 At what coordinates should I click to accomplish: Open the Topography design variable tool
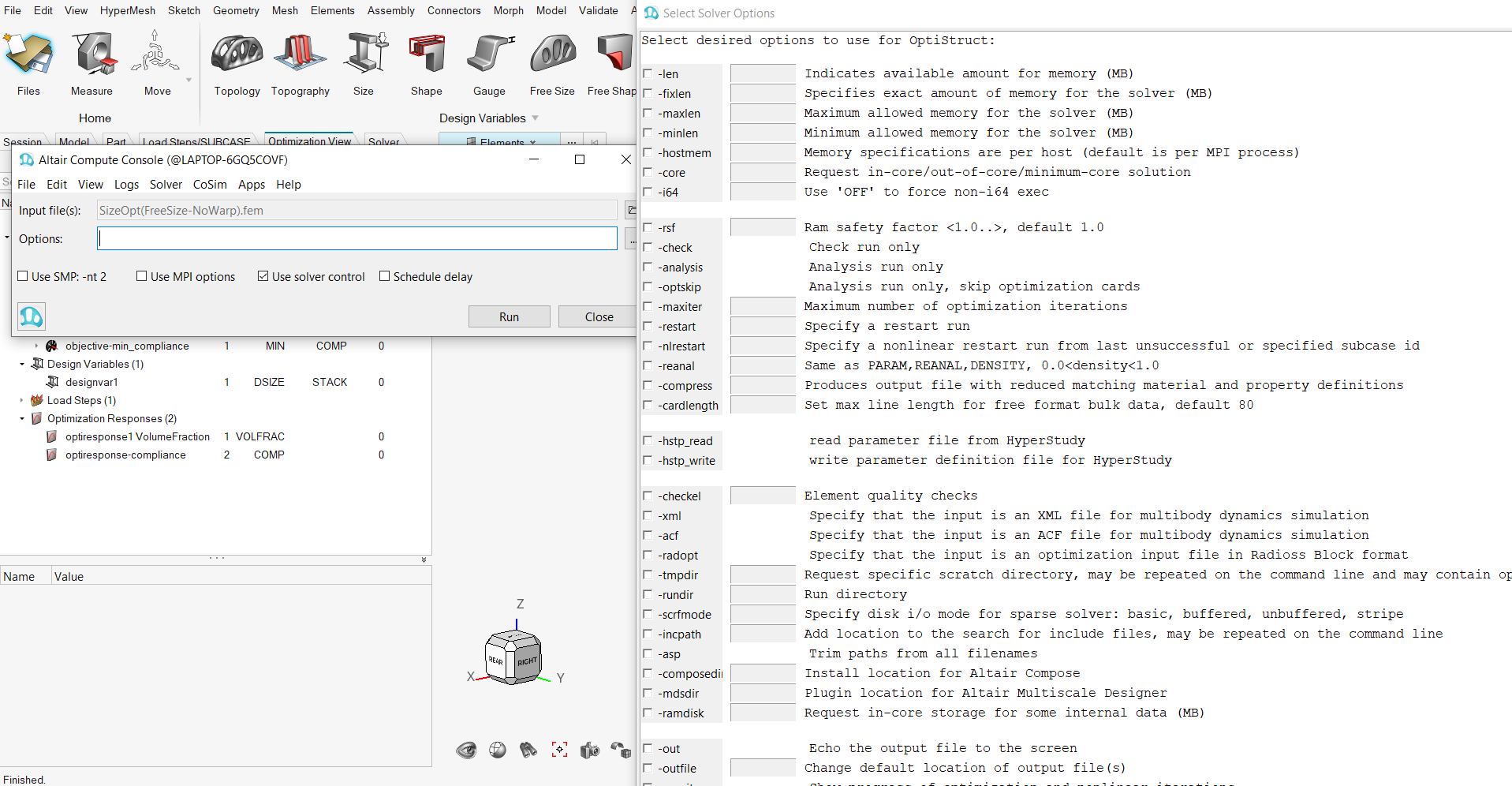(300, 63)
